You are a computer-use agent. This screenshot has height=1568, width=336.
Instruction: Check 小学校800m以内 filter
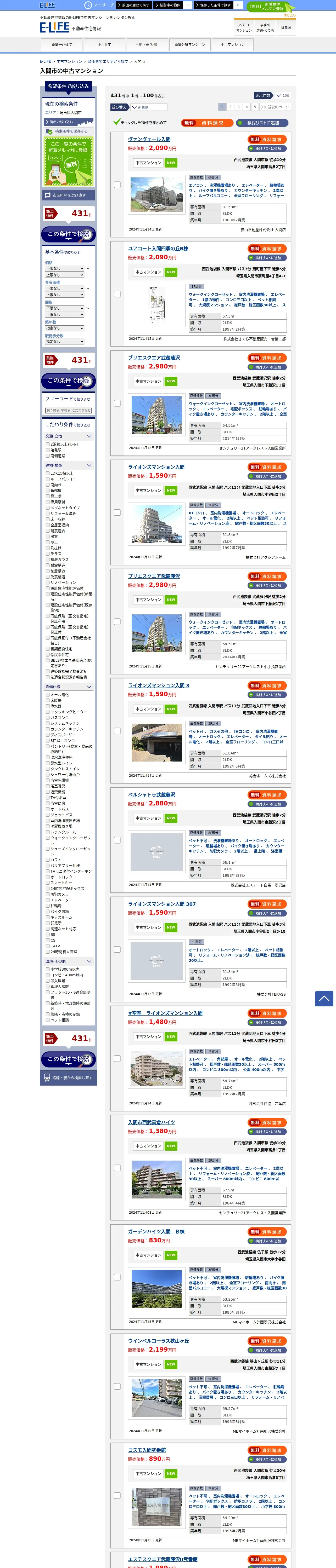(x=48, y=969)
